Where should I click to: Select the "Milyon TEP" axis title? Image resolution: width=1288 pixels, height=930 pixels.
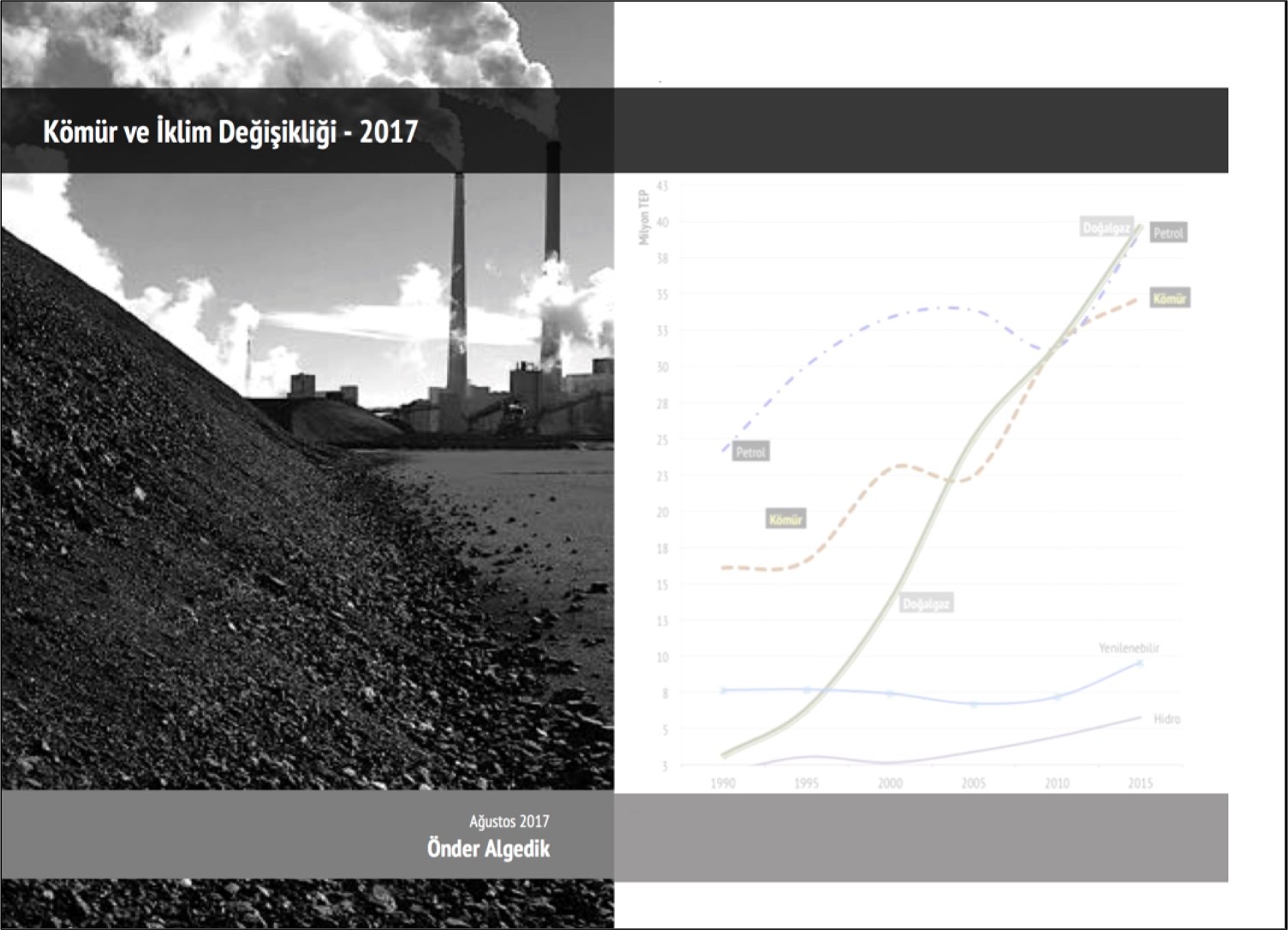(x=644, y=218)
